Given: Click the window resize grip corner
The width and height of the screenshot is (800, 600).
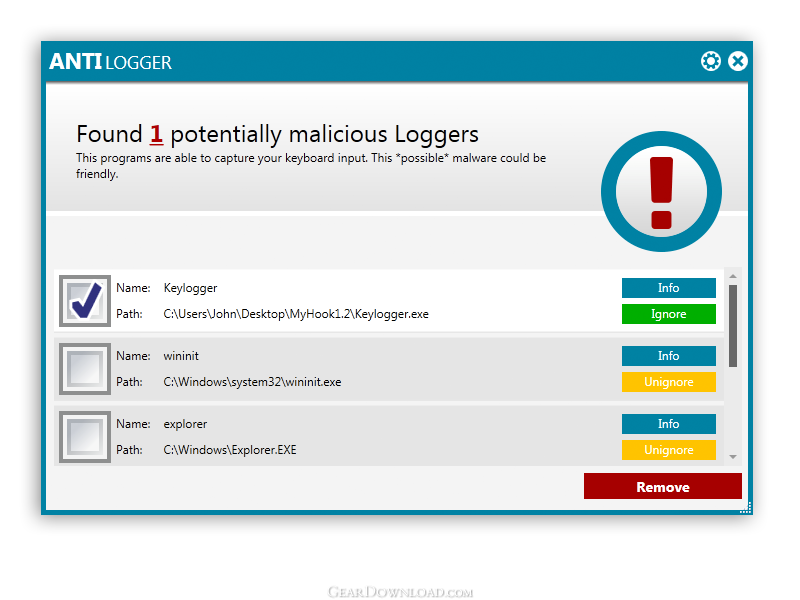Looking at the screenshot, I should pyautogui.click(x=746, y=508).
